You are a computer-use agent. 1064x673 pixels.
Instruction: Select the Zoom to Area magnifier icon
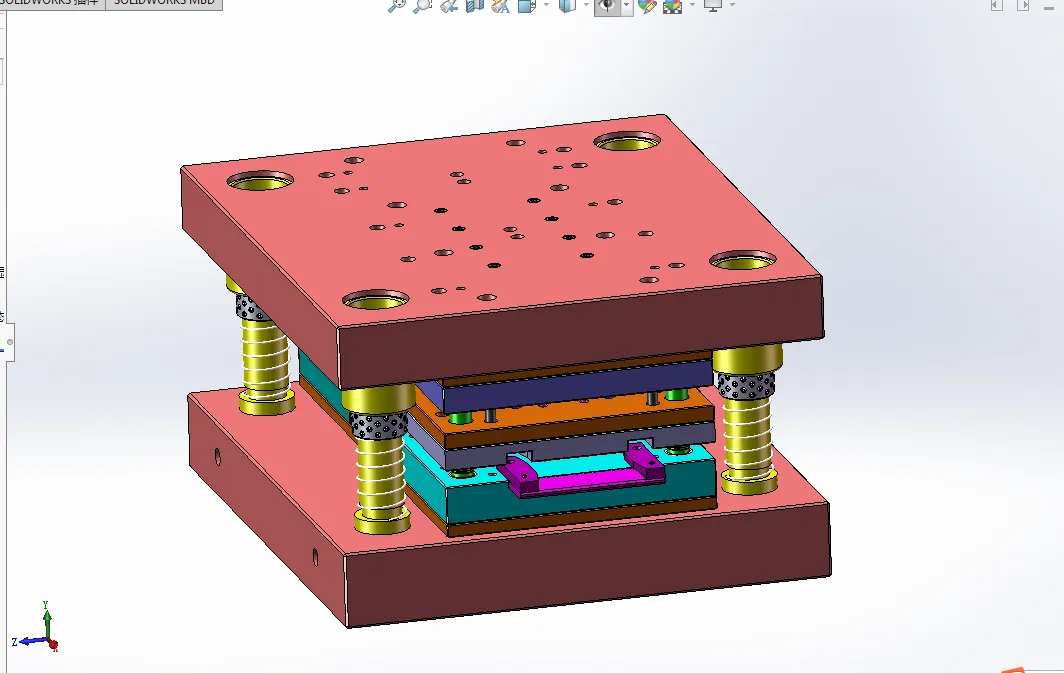[x=422, y=5]
